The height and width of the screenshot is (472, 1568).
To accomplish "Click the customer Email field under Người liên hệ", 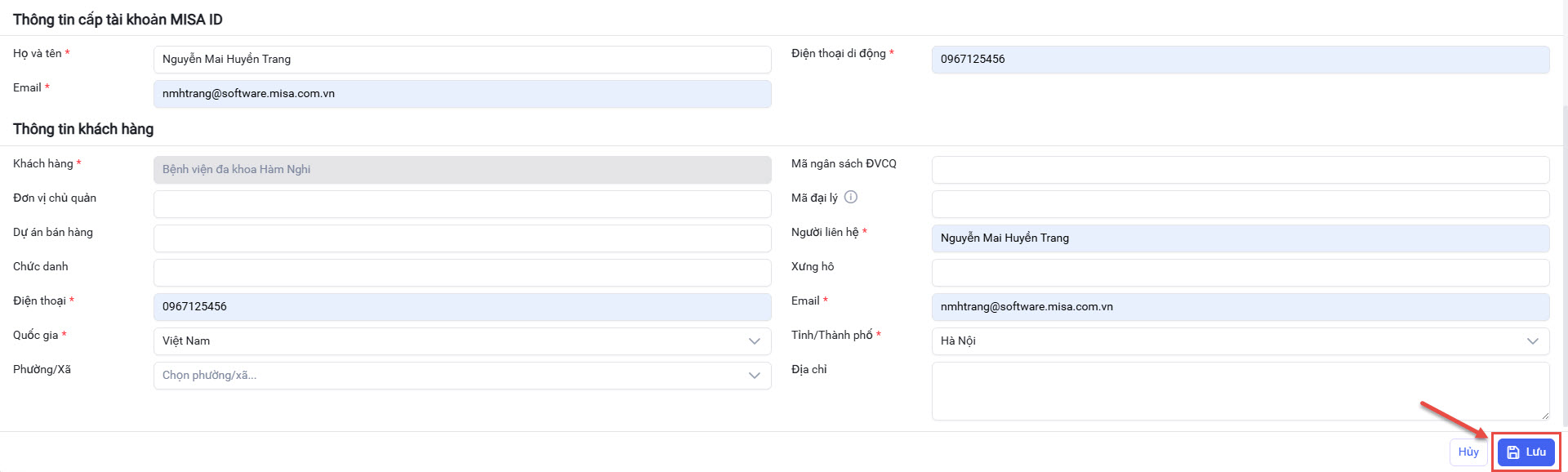I will point(1240,307).
